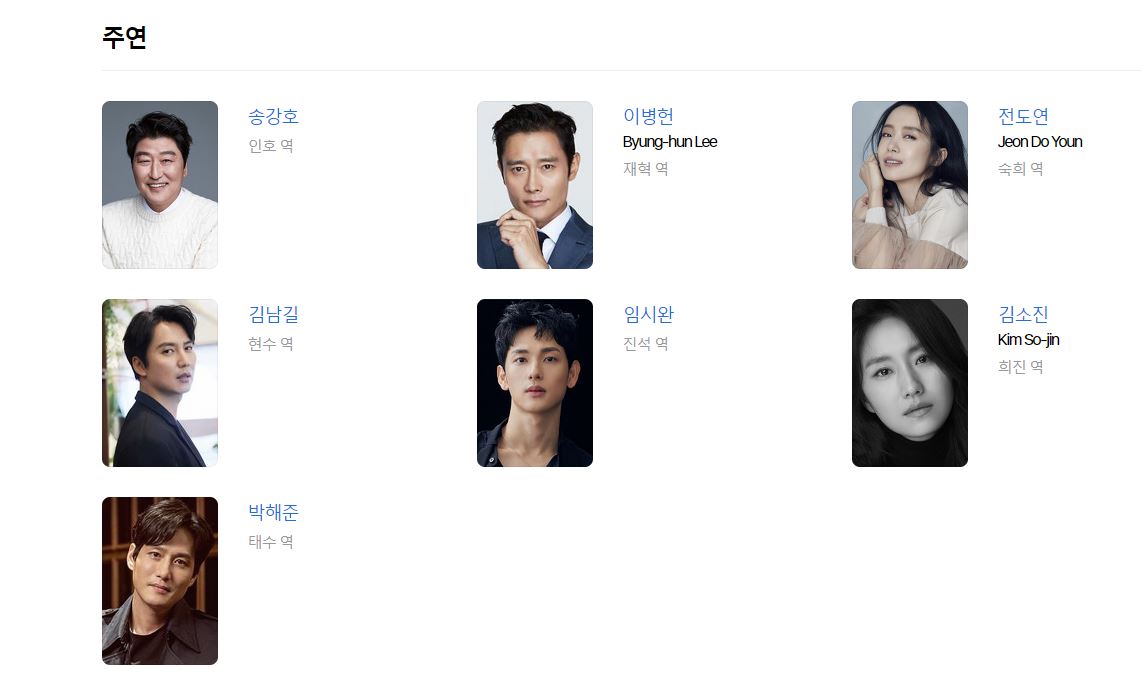Open the 이병헌 name link
This screenshot has height=700, width=1141.
pyautogui.click(x=648, y=116)
